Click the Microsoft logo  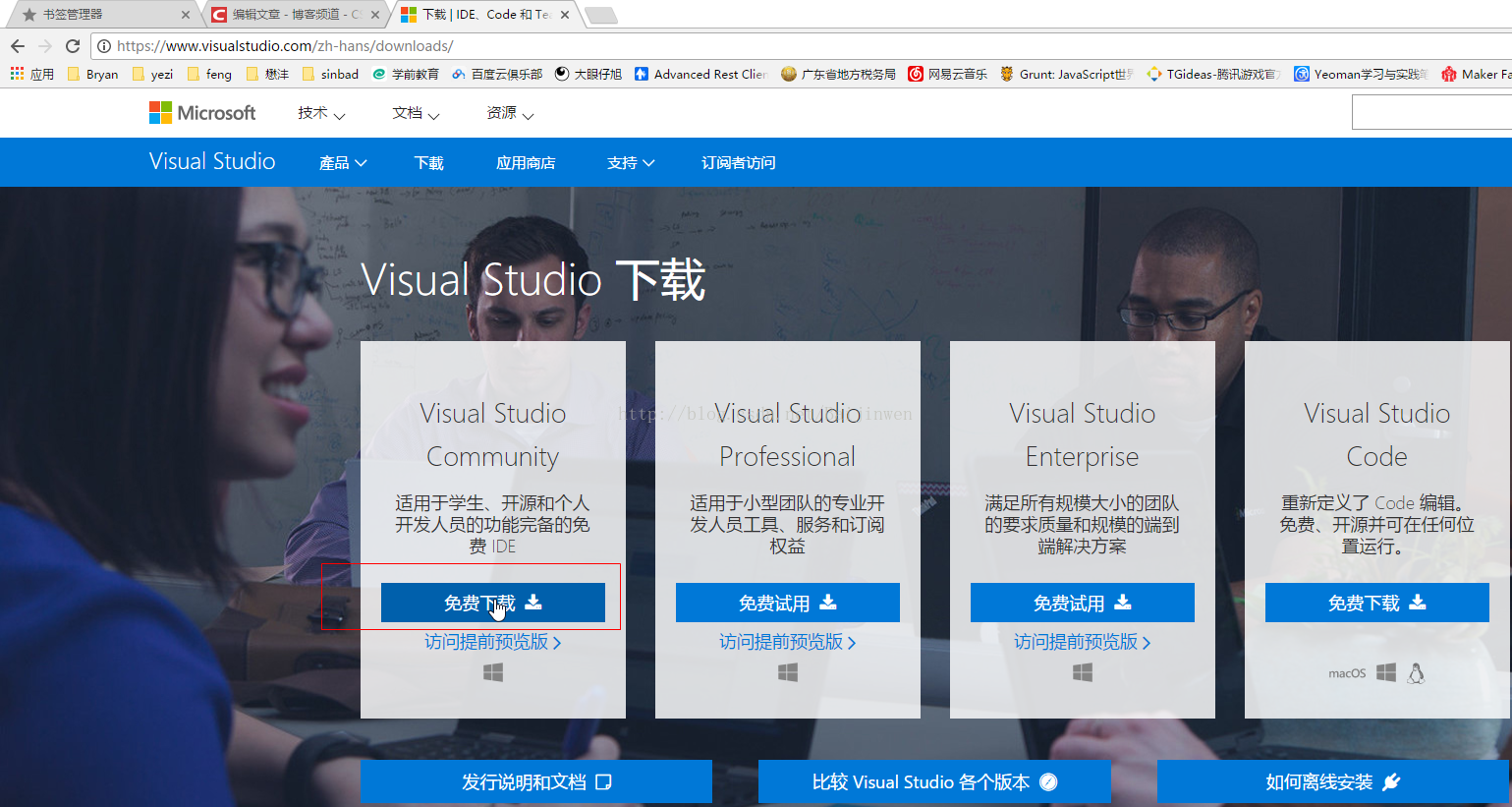click(x=202, y=113)
